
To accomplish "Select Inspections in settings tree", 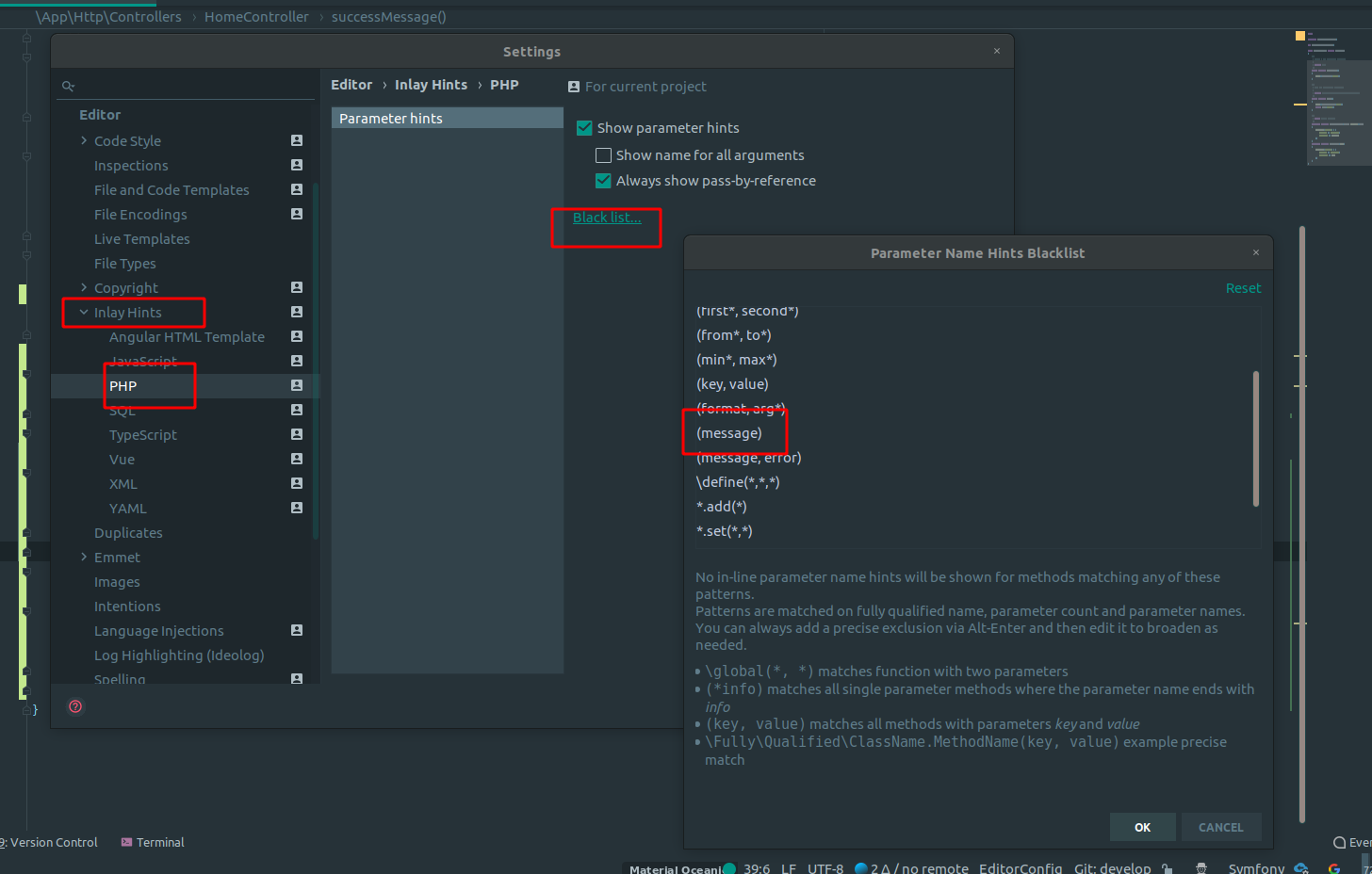I will (131, 166).
